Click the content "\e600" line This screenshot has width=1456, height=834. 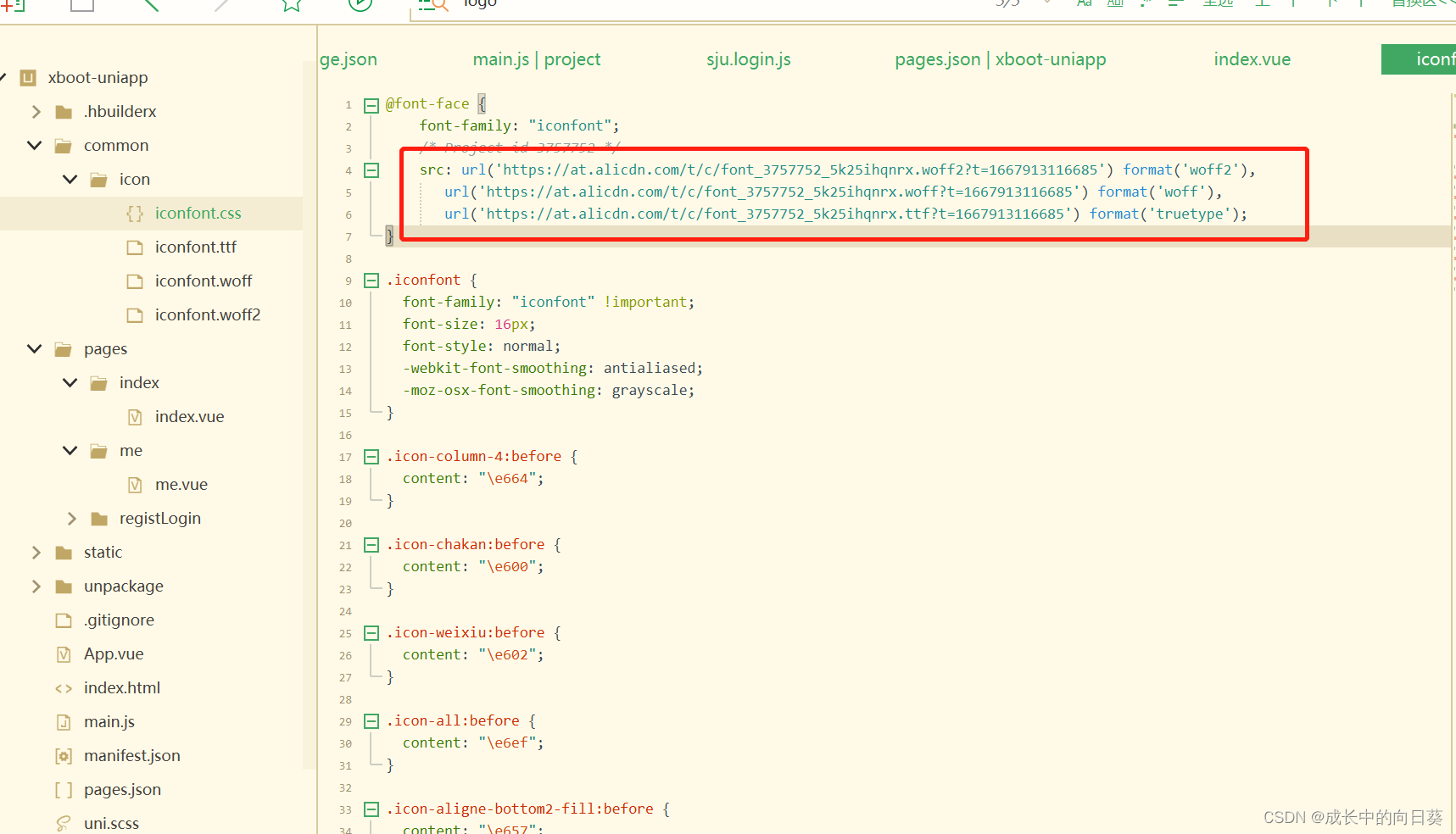point(473,567)
